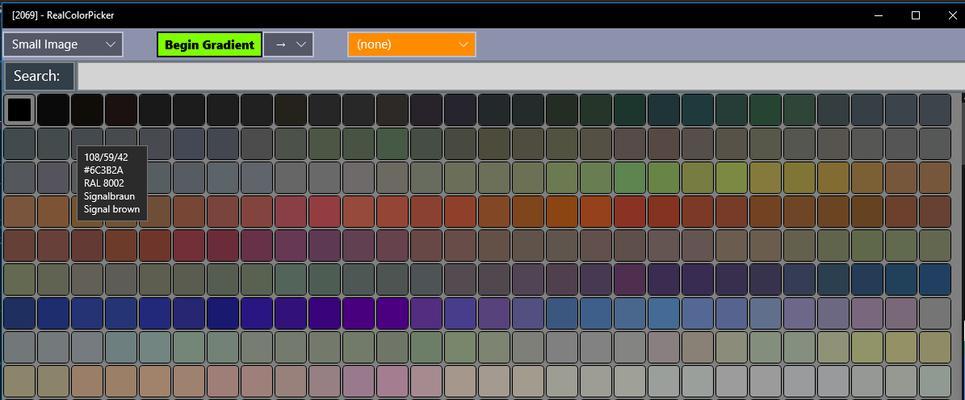Open the gradient direction arrow dropdown
Viewport: 965px width, 400px height.
click(289, 44)
